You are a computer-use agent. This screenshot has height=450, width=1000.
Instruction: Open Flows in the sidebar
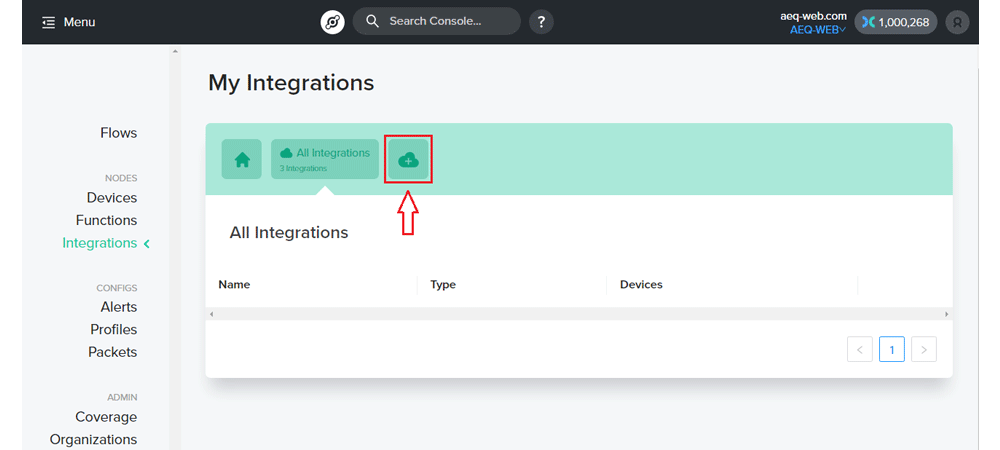(x=119, y=133)
